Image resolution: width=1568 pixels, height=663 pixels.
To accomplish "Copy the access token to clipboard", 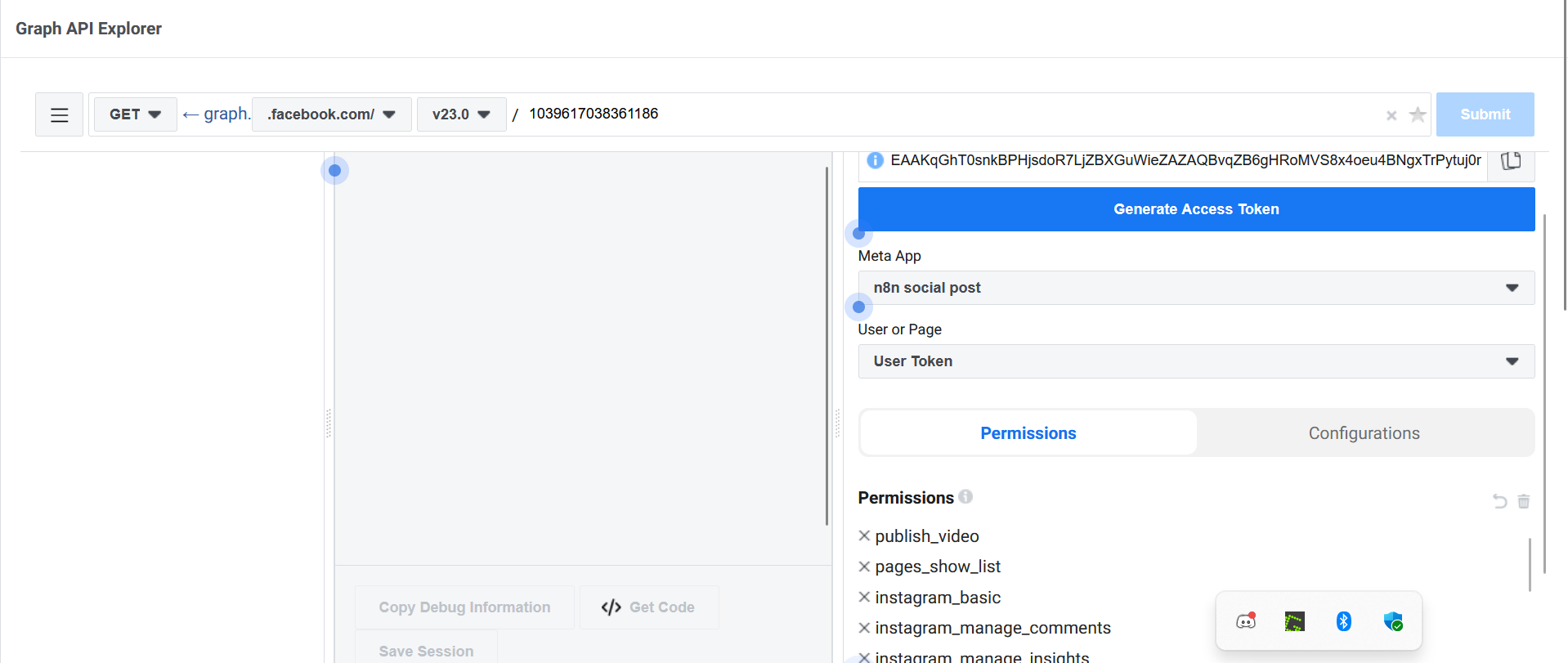I will pyautogui.click(x=1511, y=160).
